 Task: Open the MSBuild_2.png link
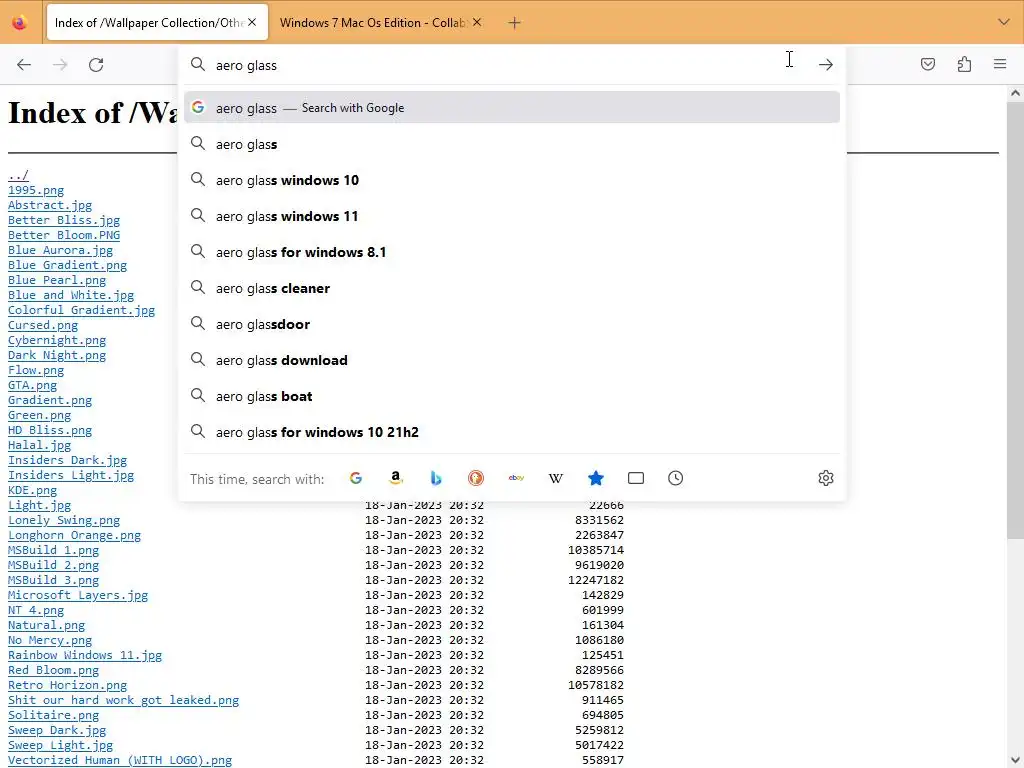tap(54, 566)
